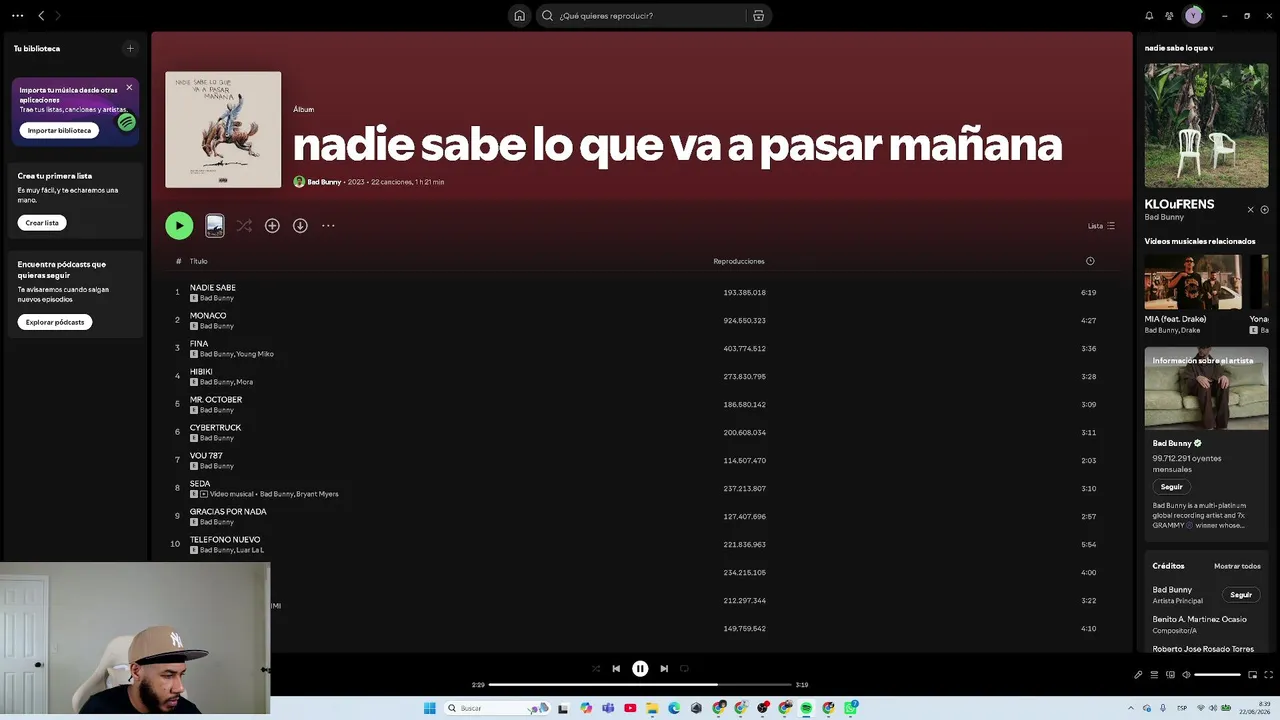Follow Bad Bunny in Créditos section
Screen dimensions: 1280x720
1241,595
